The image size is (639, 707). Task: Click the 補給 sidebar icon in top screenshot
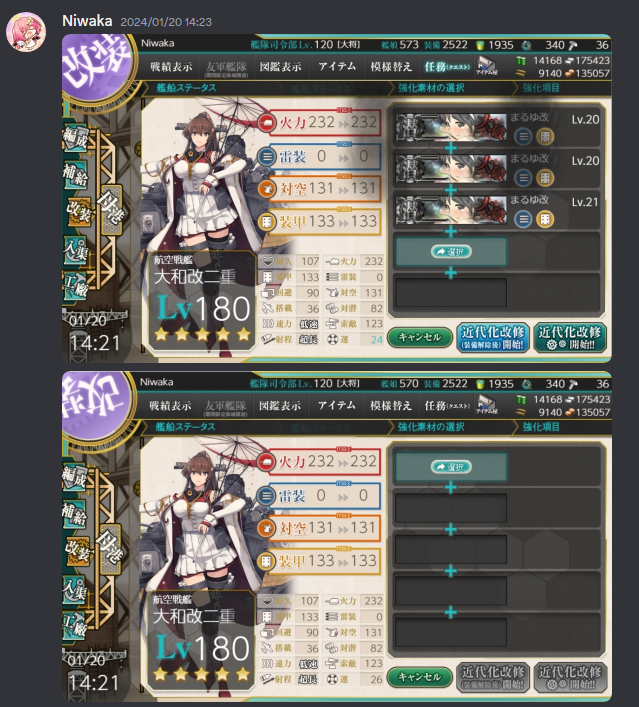[75, 175]
